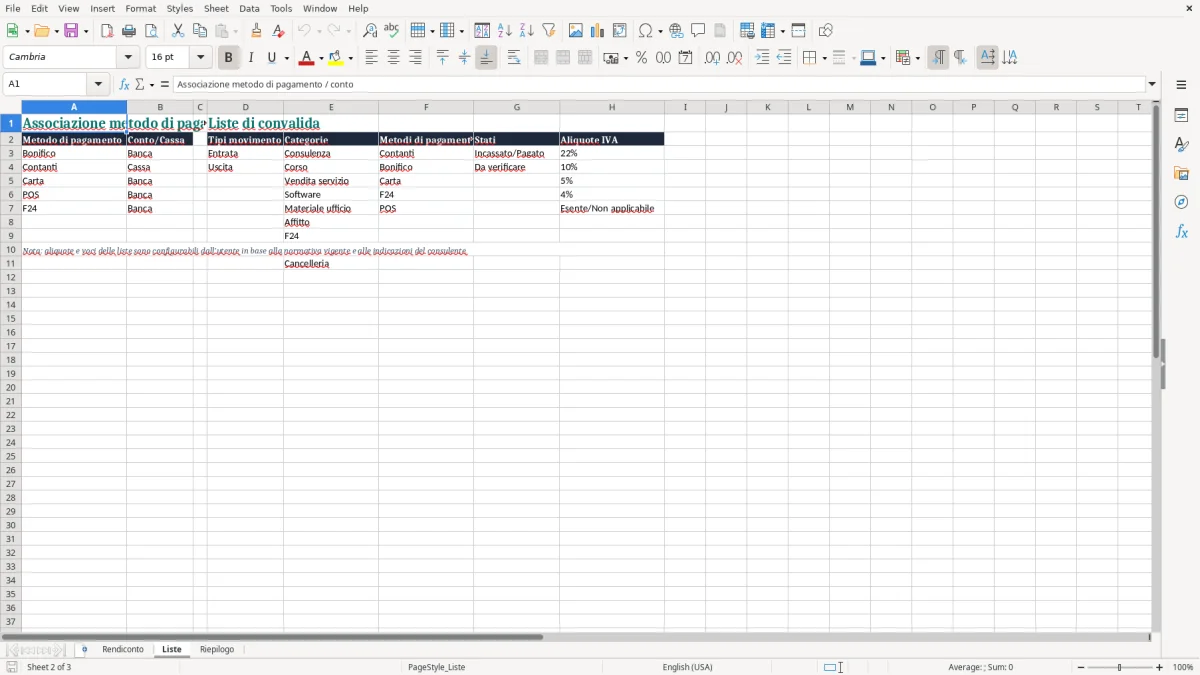Open conditional formatting dropdown arrow

pos(916,58)
